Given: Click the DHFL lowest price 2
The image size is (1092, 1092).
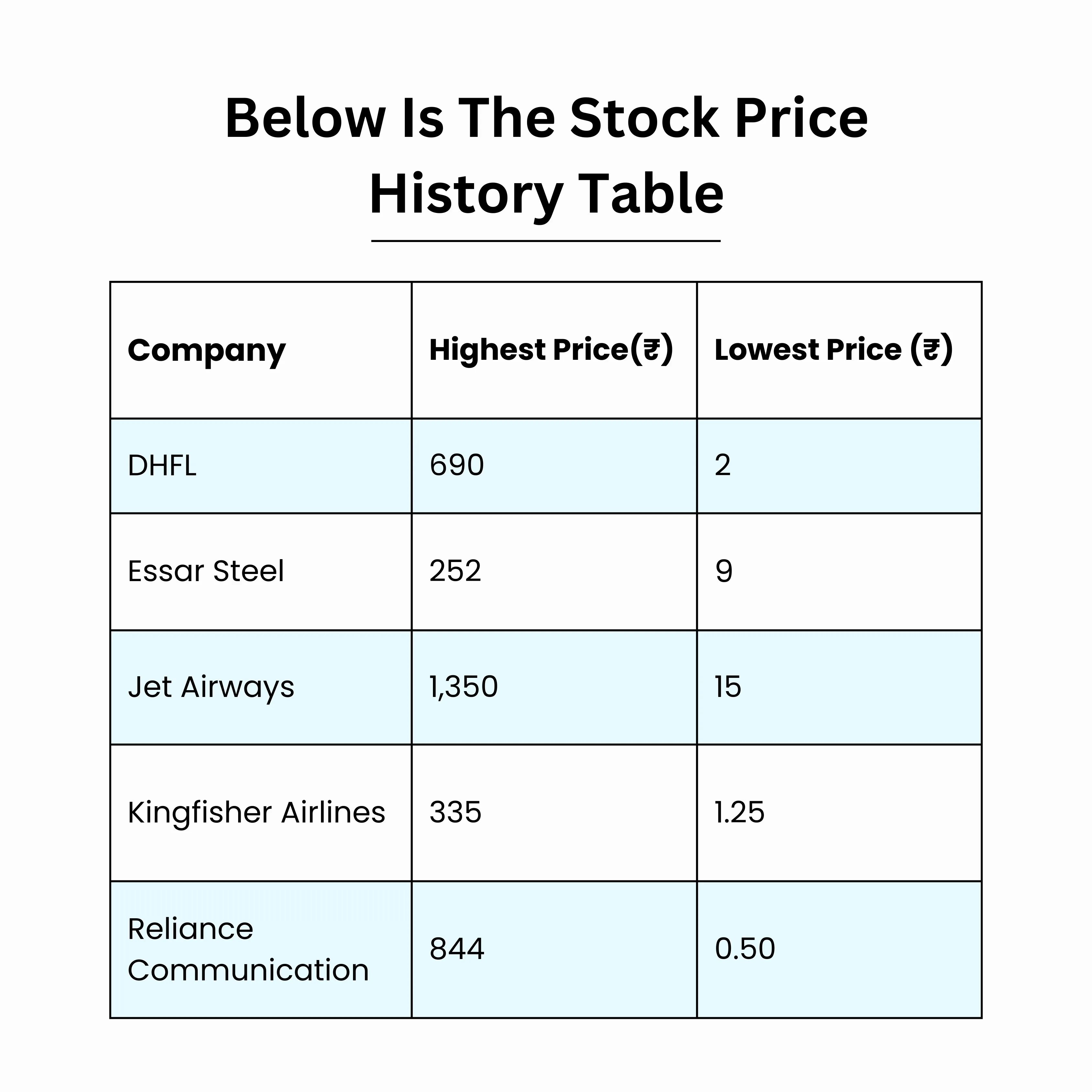Looking at the screenshot, I should [723, 465].
